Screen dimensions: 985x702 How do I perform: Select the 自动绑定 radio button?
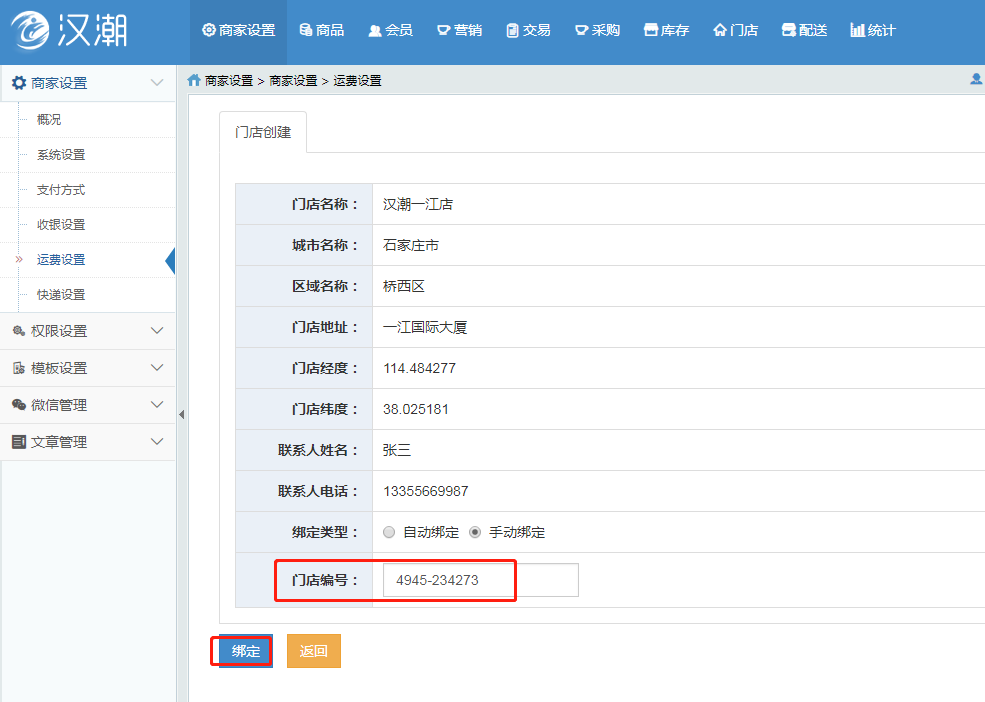[x=389, y=532]
